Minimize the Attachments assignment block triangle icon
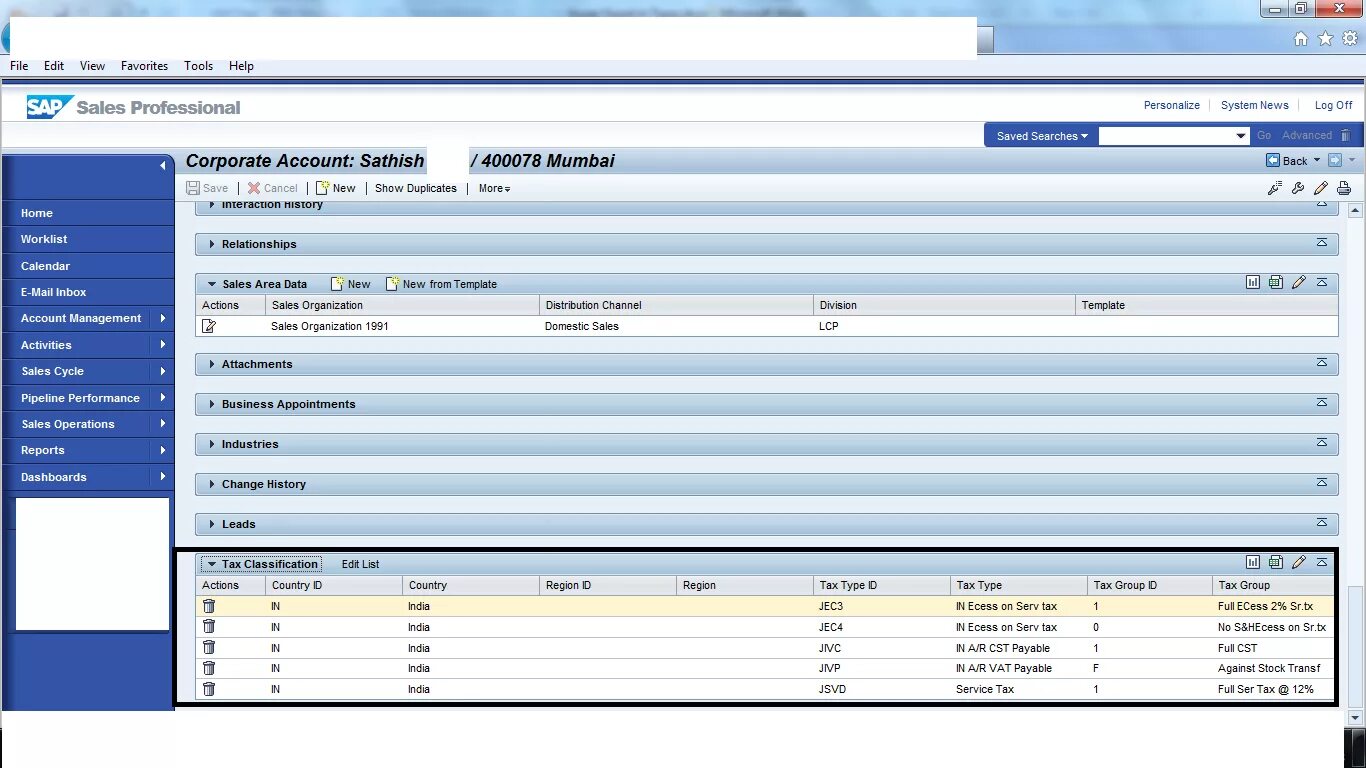1366x768 pixels. 1322,363
